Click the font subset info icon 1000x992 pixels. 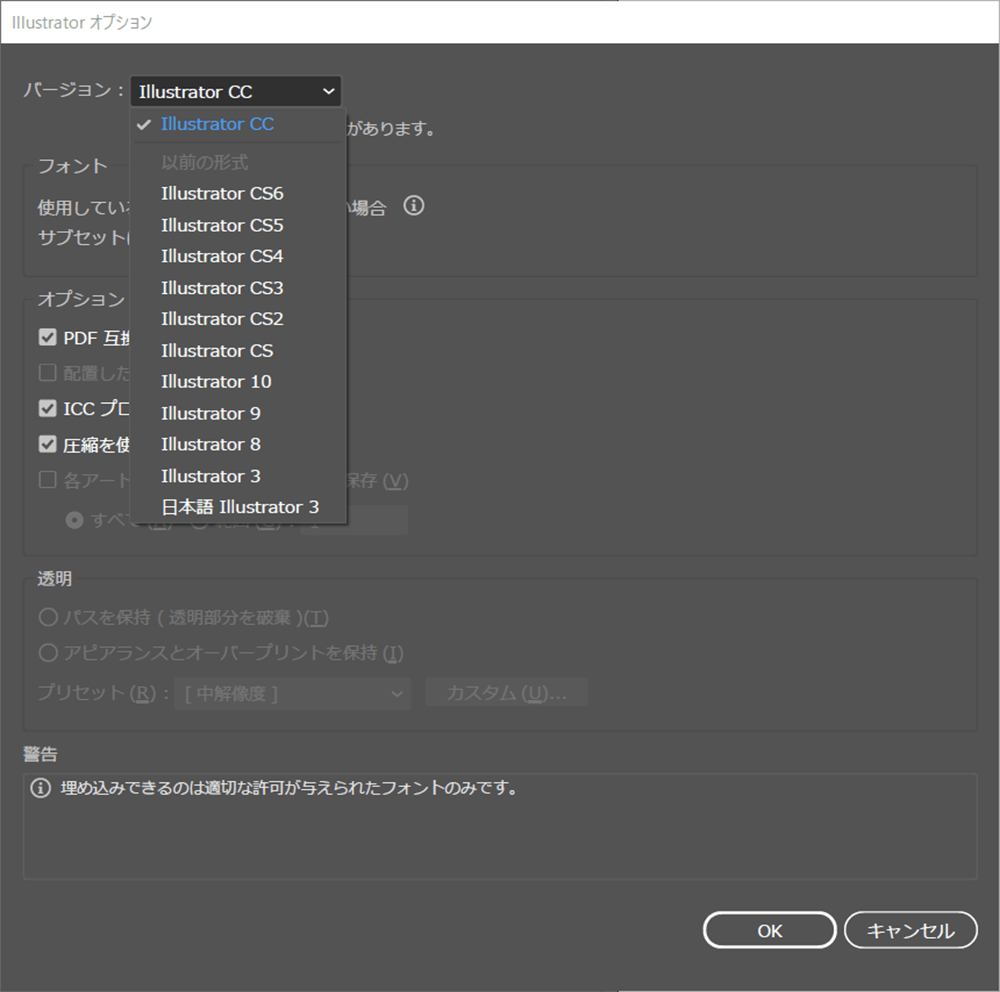[x=413, y=205]
